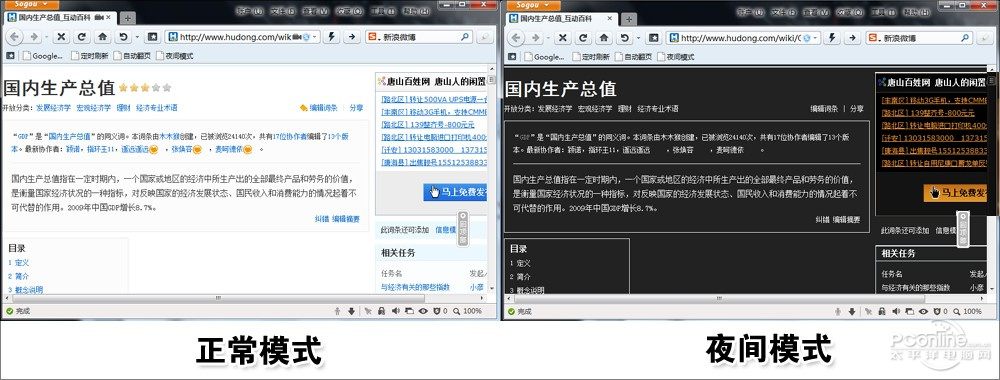
Task: Click the 100% zoom control in left status bar
Action: pos(467,311)
